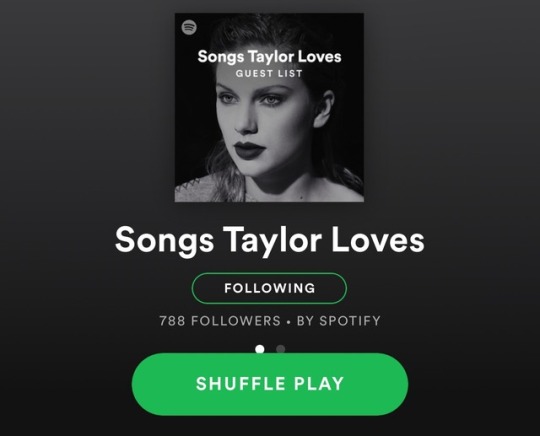The height and width of the screenshot is (436, 540).
Task: Click the Songs Taylor Loves text on the cover
Action: click(269, 57)
